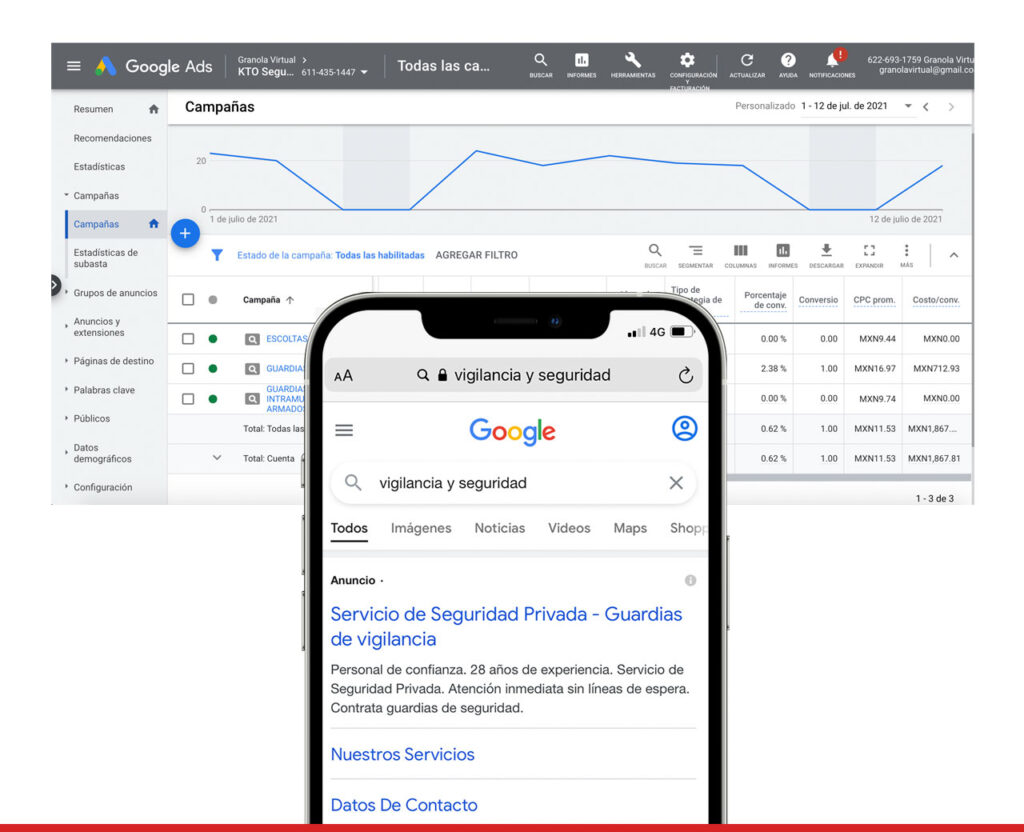Check the ESCOLTAS campaign row checkbox
The height and width of the screenshot is (832, 1024).
tap(188, 339)
